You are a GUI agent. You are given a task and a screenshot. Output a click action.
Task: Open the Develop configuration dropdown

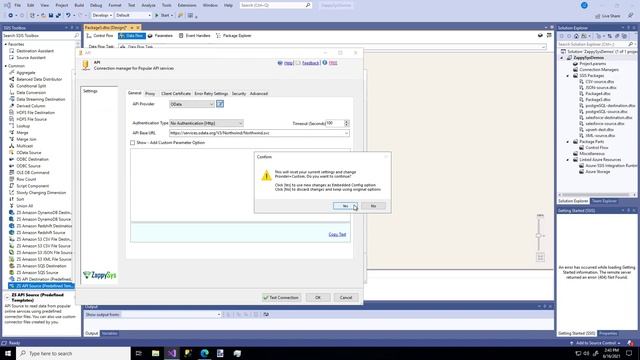pos(102,16)
